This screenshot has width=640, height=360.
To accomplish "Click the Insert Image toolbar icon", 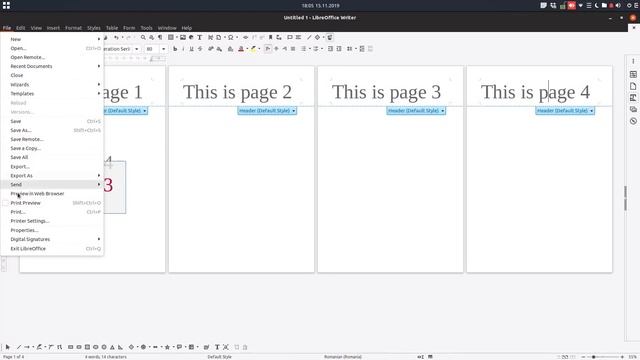I will (x=183, y=37).
